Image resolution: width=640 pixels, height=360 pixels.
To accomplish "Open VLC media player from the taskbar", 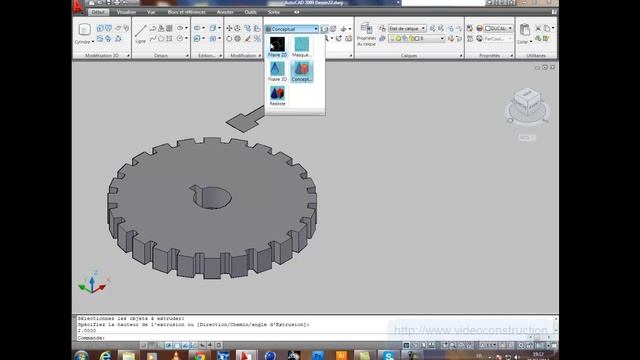I will (x=176, y=355).
